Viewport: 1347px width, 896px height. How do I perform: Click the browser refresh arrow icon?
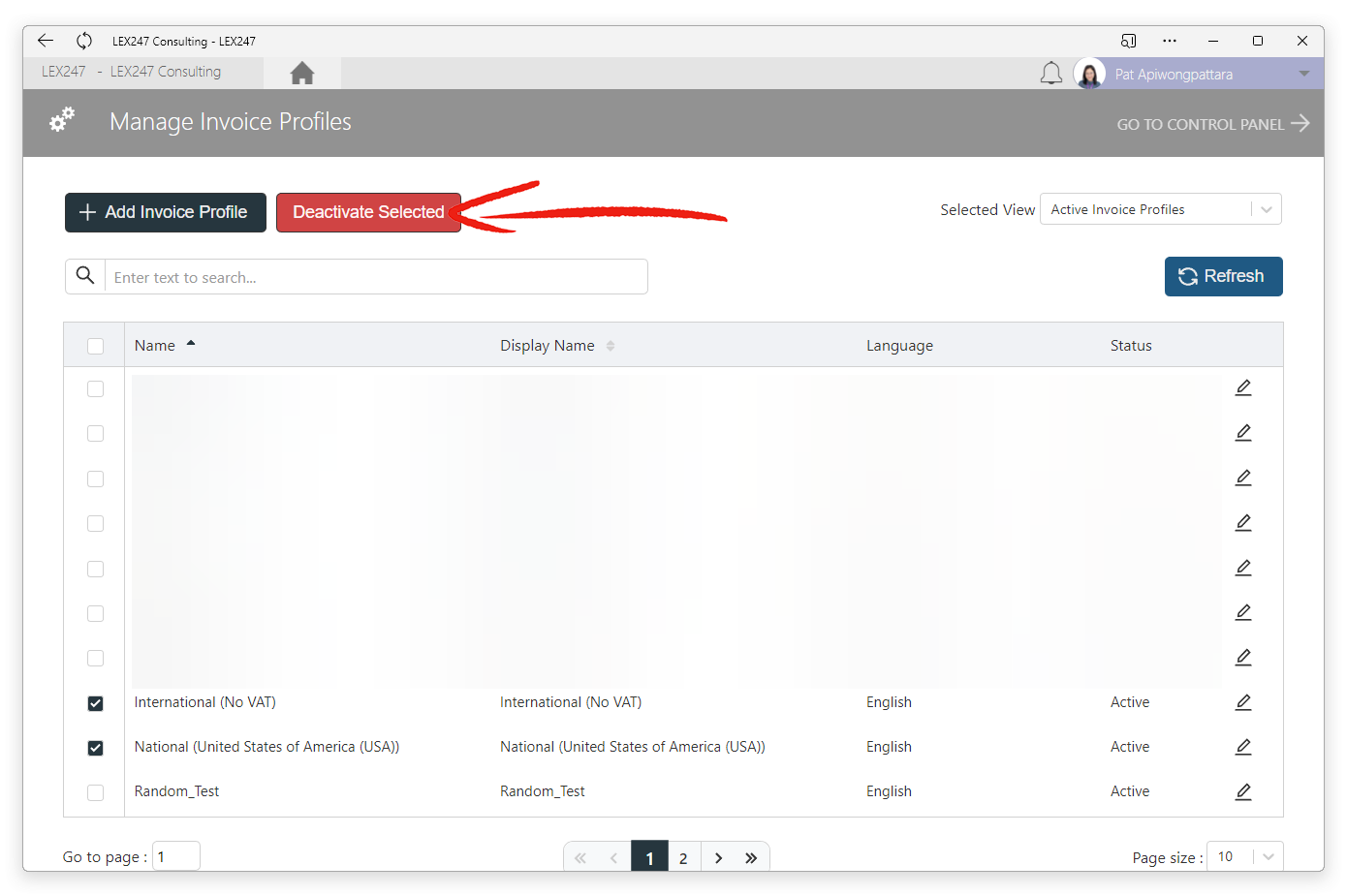coord(84,41)
